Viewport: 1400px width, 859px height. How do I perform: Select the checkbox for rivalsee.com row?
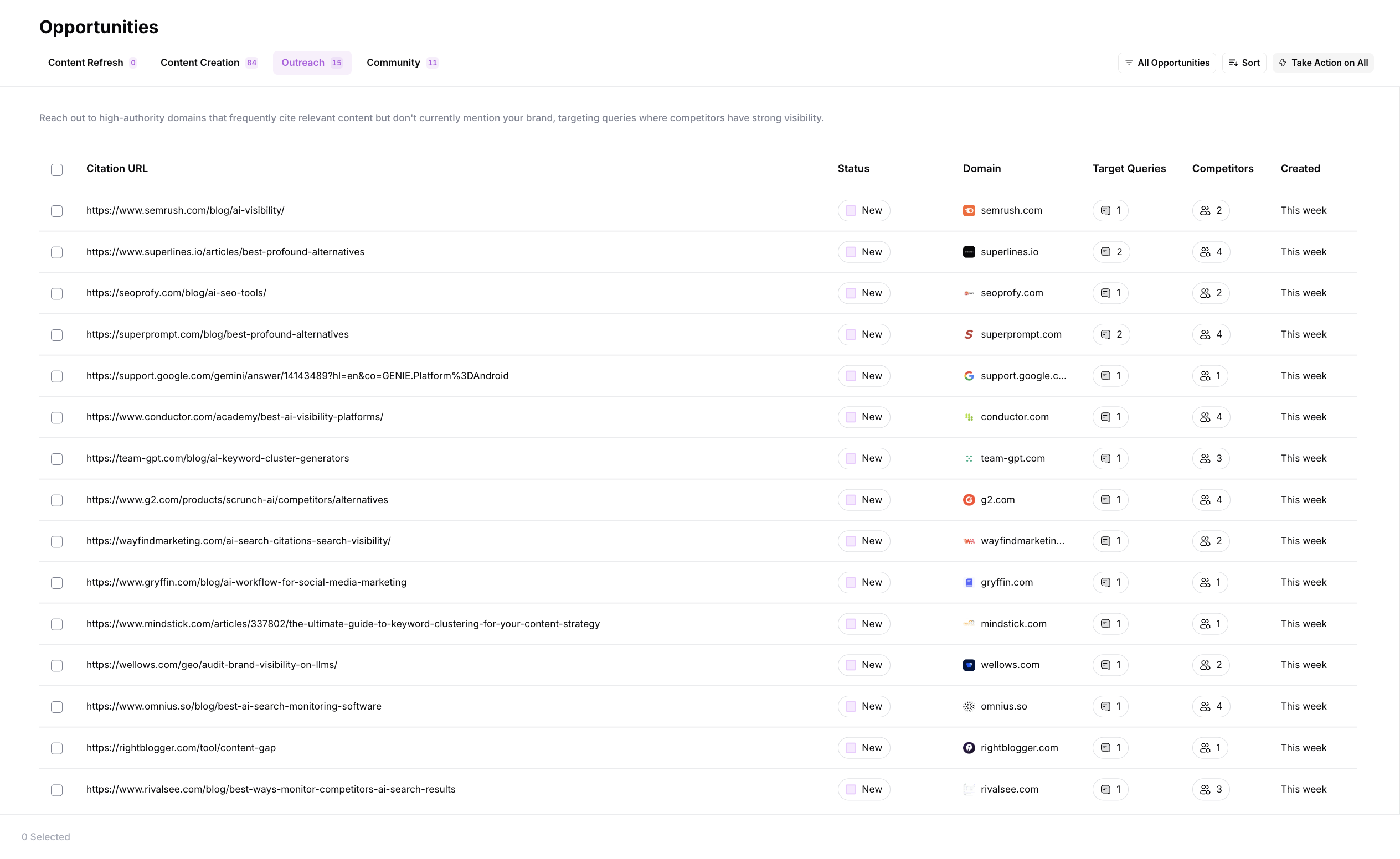[x=57, y=790]
